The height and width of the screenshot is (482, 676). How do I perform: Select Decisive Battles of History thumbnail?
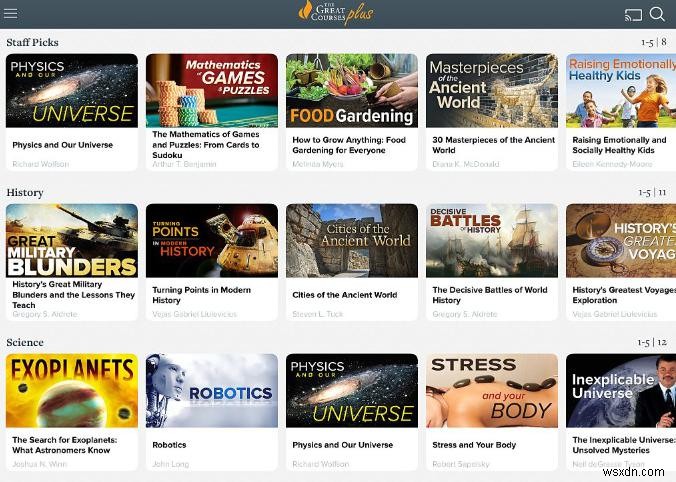492,241
